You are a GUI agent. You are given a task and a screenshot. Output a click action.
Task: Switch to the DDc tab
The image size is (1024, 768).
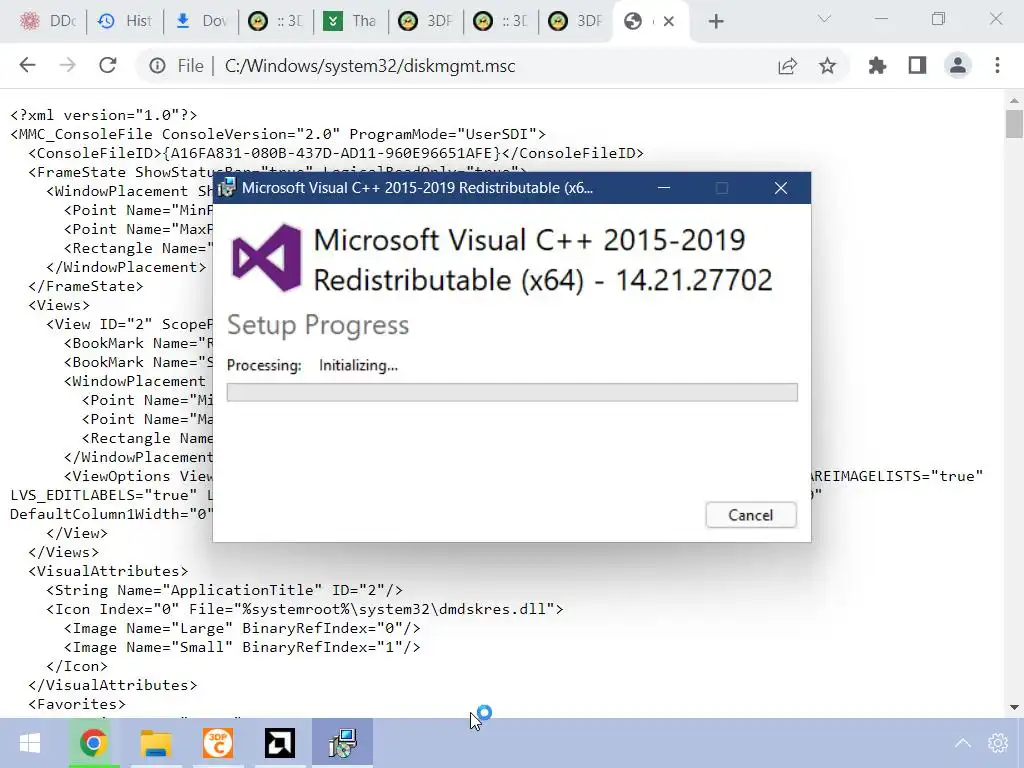[x=49, y=22]
